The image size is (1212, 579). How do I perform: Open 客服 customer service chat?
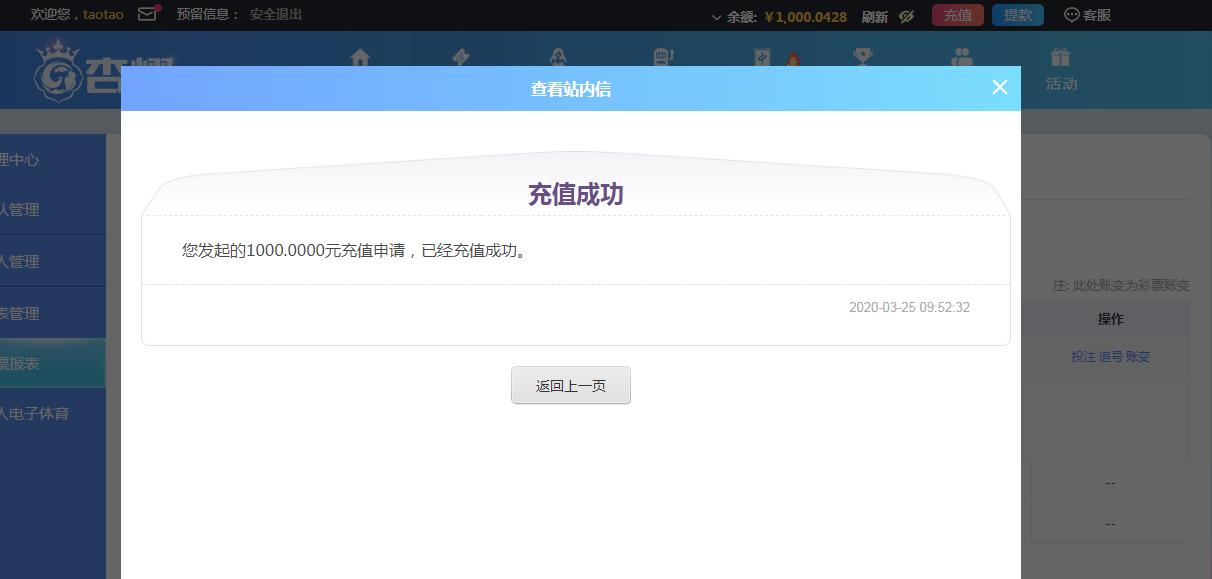1087,15
